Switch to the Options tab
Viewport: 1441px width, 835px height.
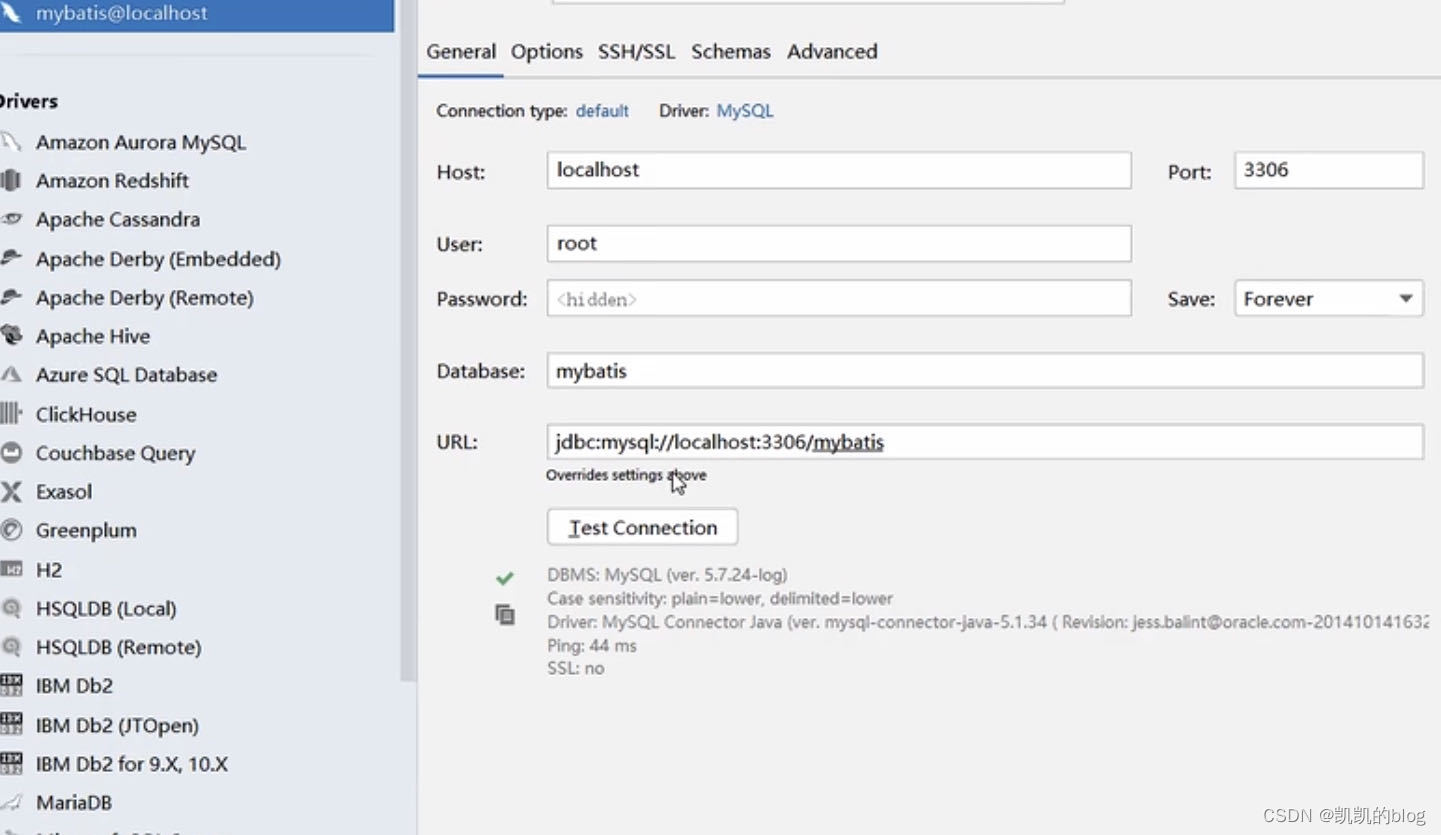coord(546,51)
